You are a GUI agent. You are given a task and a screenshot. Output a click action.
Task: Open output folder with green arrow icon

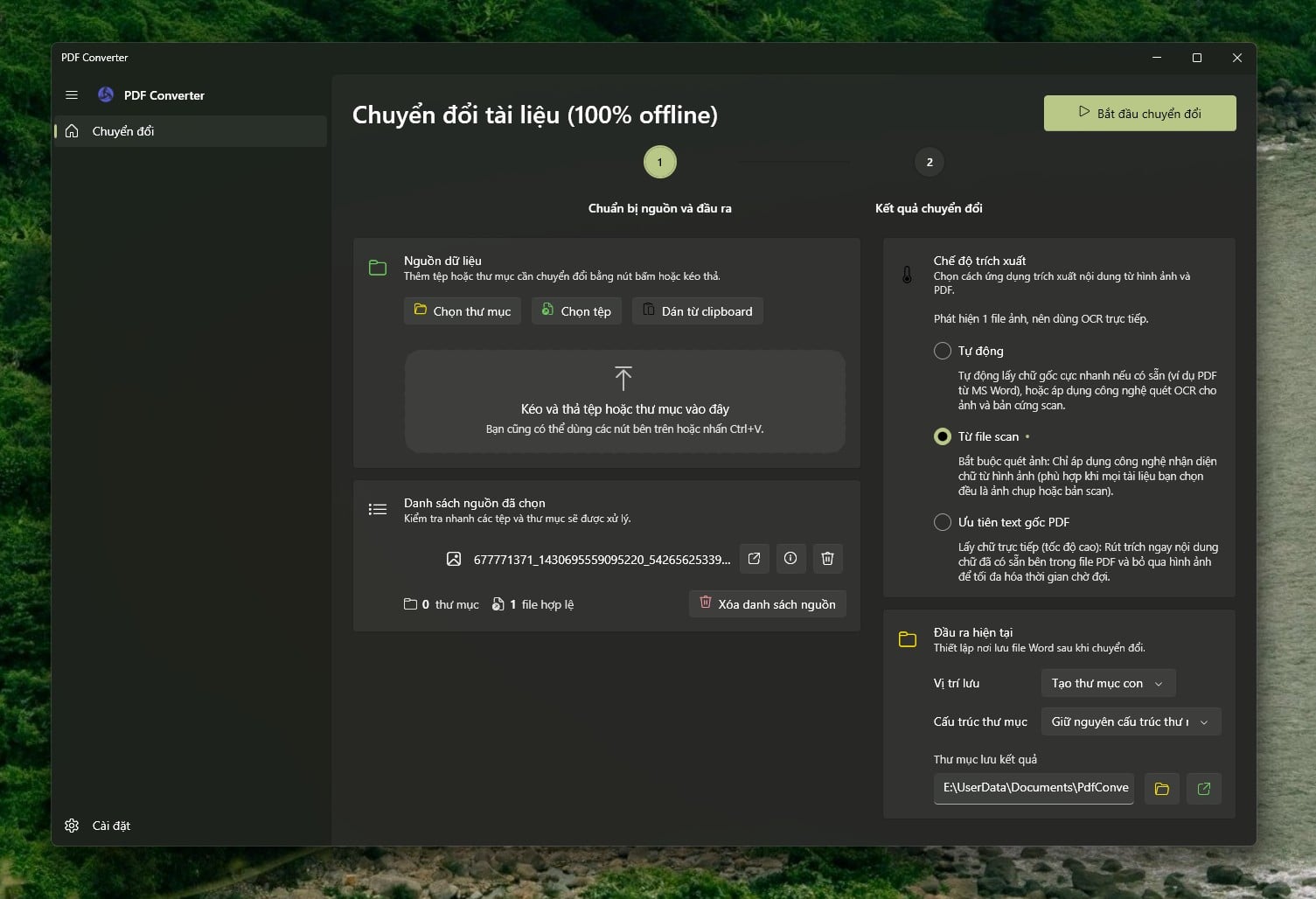click(x=1204, y=789)
